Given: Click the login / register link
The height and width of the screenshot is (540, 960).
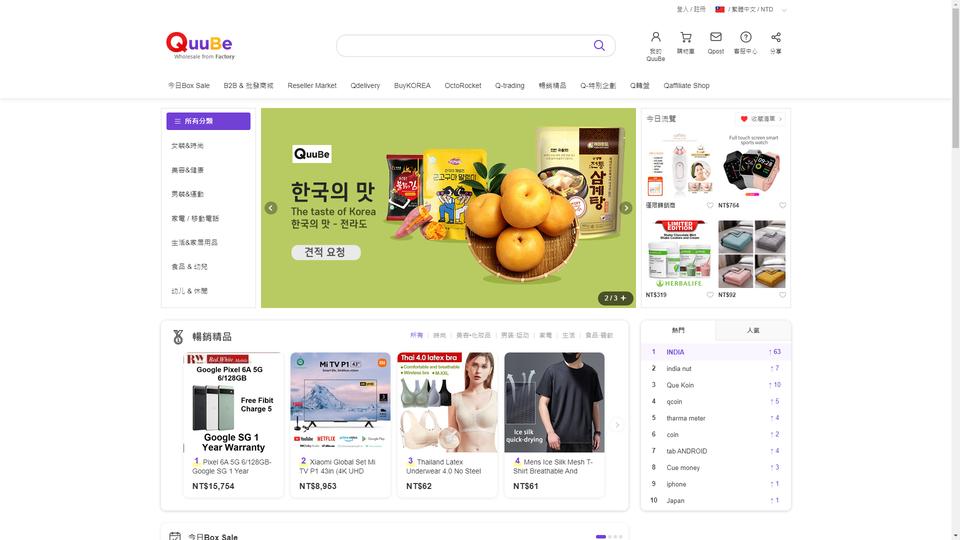Looking at the screenshot, I should (691, 9).
